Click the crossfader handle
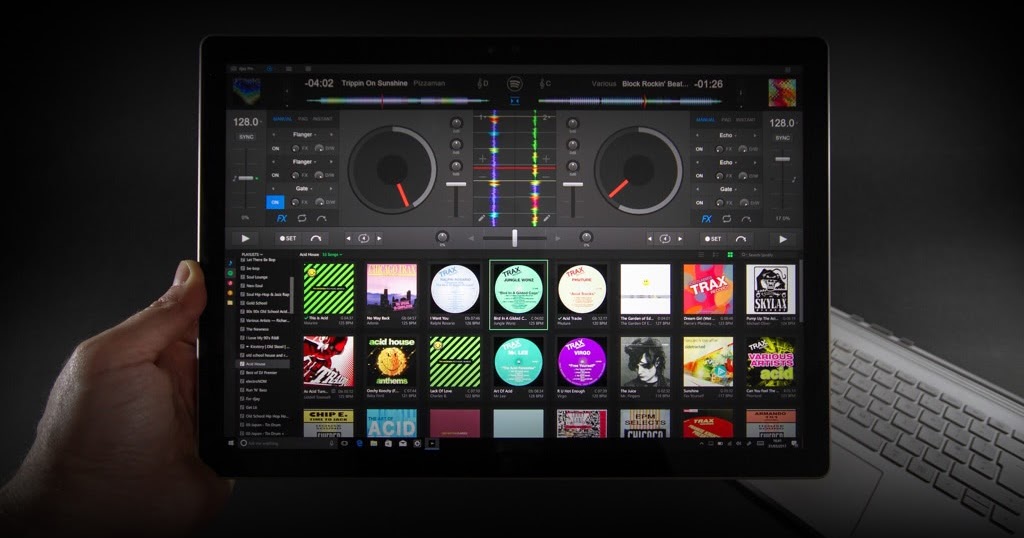The image size is (1024, 538). (515, 238)
